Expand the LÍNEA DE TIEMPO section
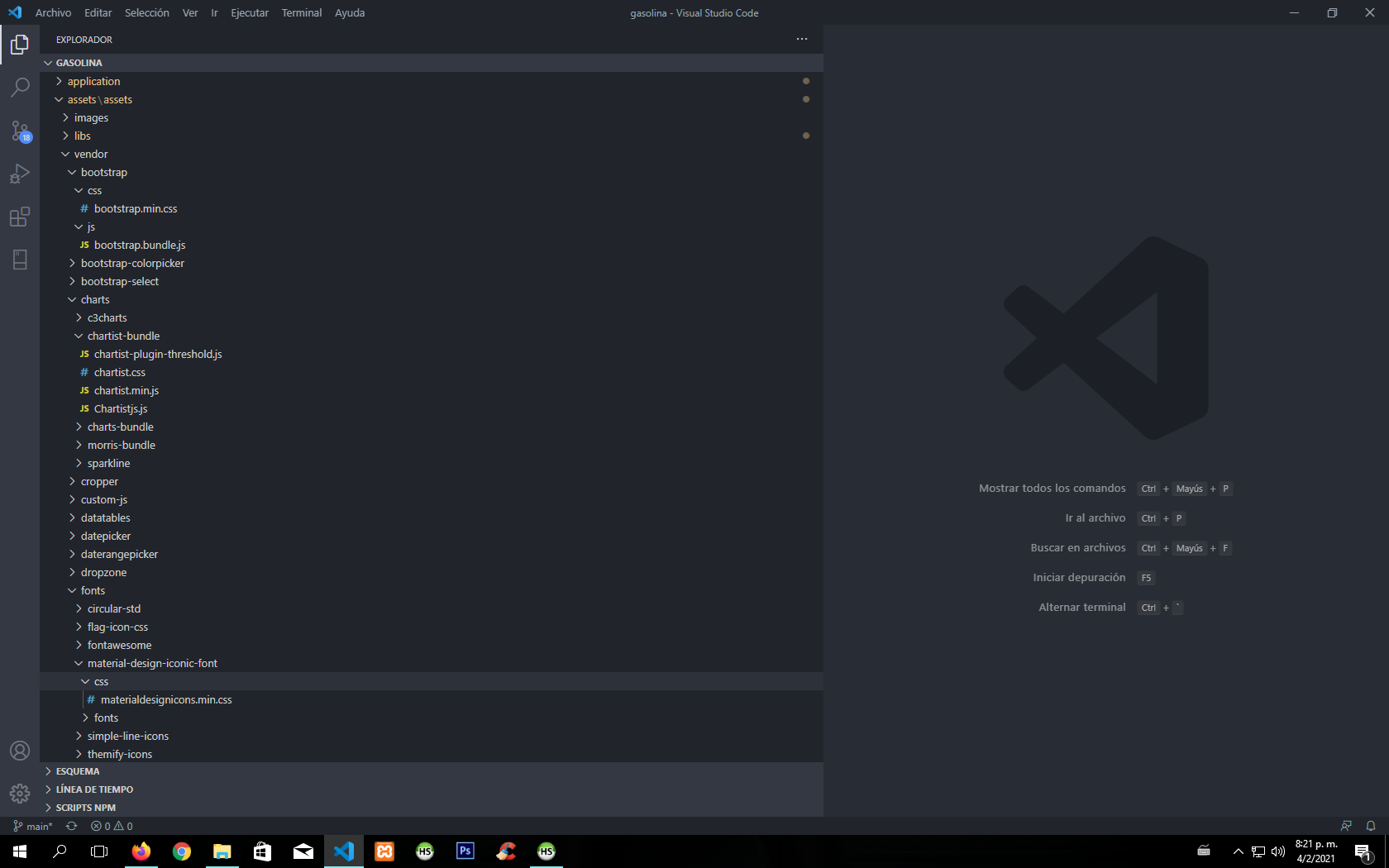Screen dimensions: 1389x868 (432, 789)
